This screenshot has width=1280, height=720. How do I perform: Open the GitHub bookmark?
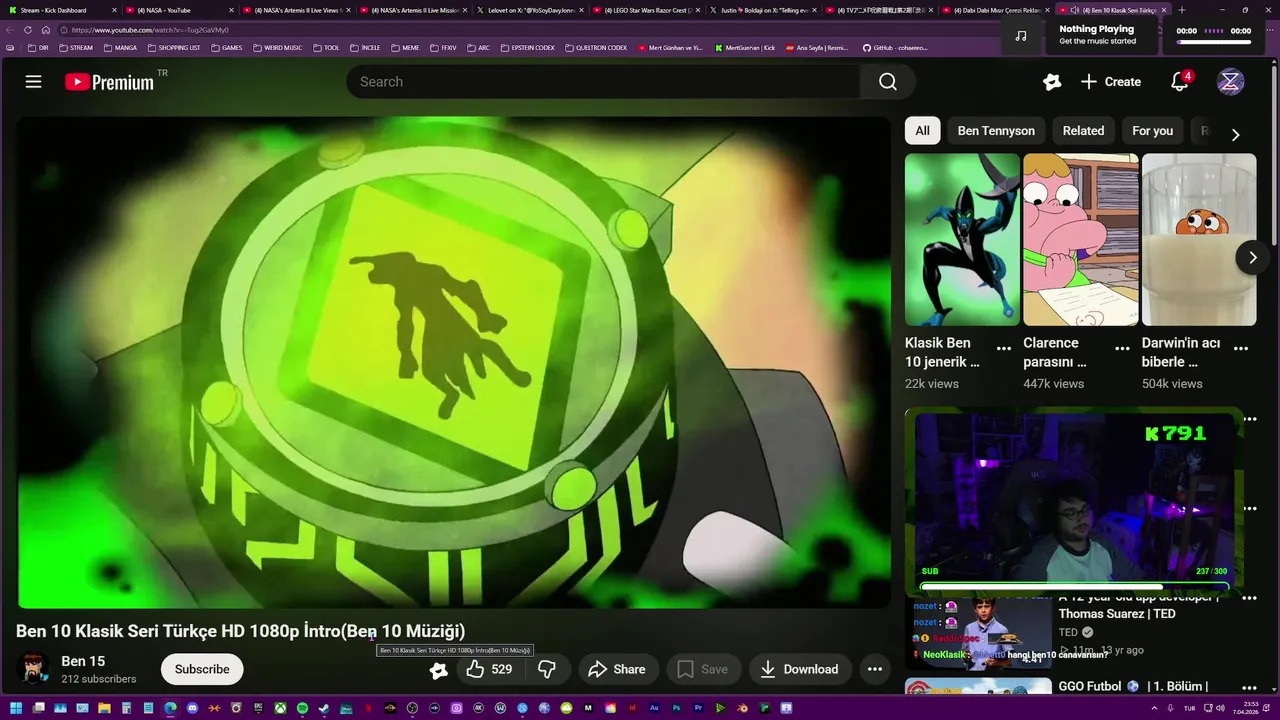click(x=895, y=48)
